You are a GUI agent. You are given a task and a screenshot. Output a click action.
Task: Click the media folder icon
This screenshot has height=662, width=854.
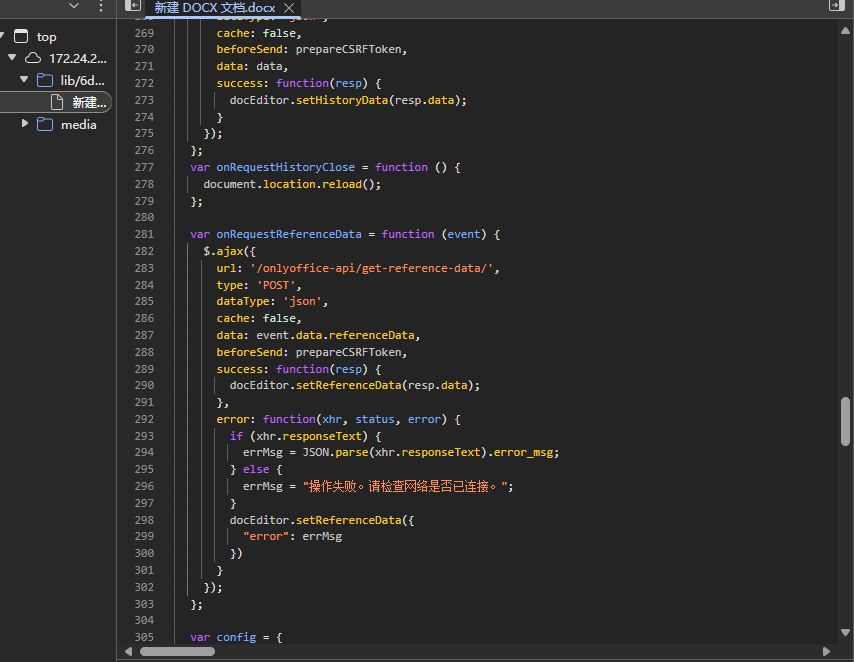click(45, 125)
